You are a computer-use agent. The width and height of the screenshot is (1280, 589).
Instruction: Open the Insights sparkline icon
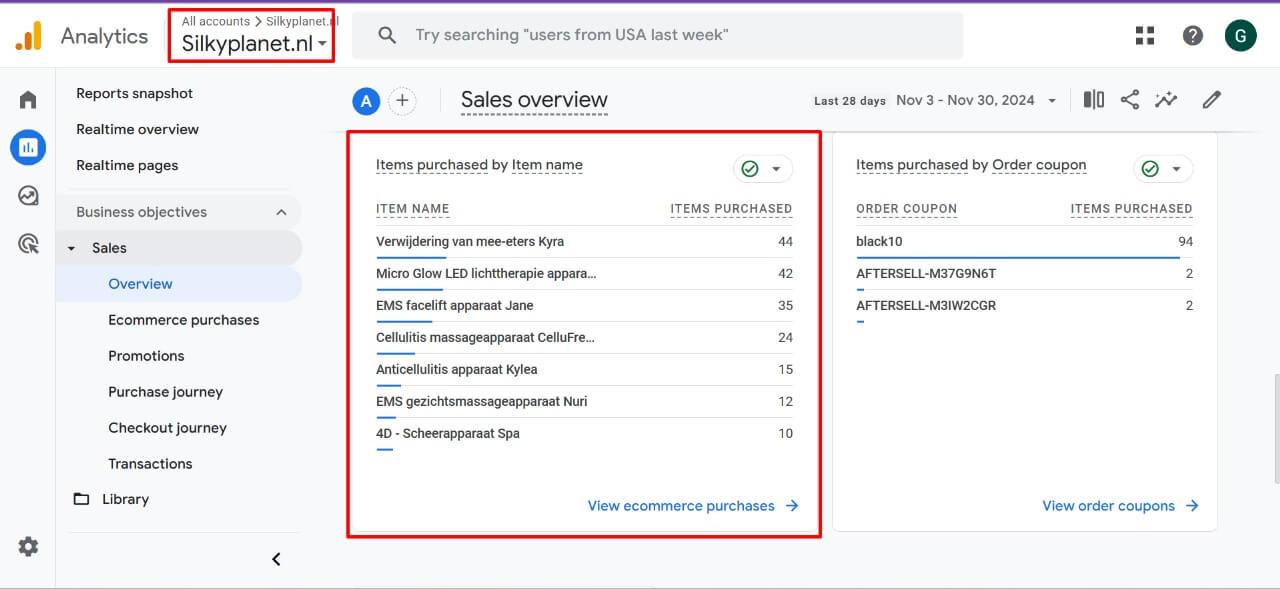1166,100
